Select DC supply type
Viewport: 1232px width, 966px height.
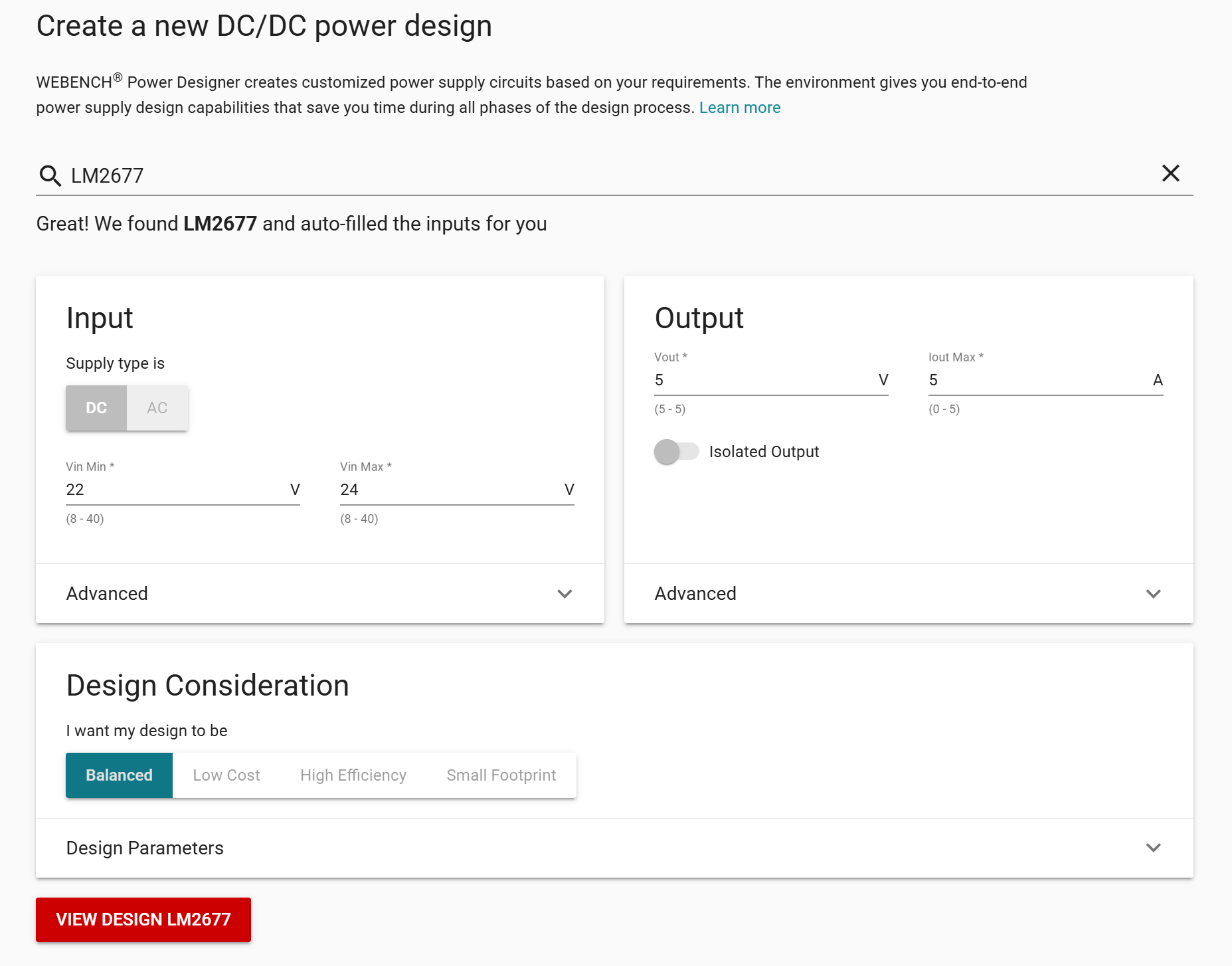[x=96, y=408]
